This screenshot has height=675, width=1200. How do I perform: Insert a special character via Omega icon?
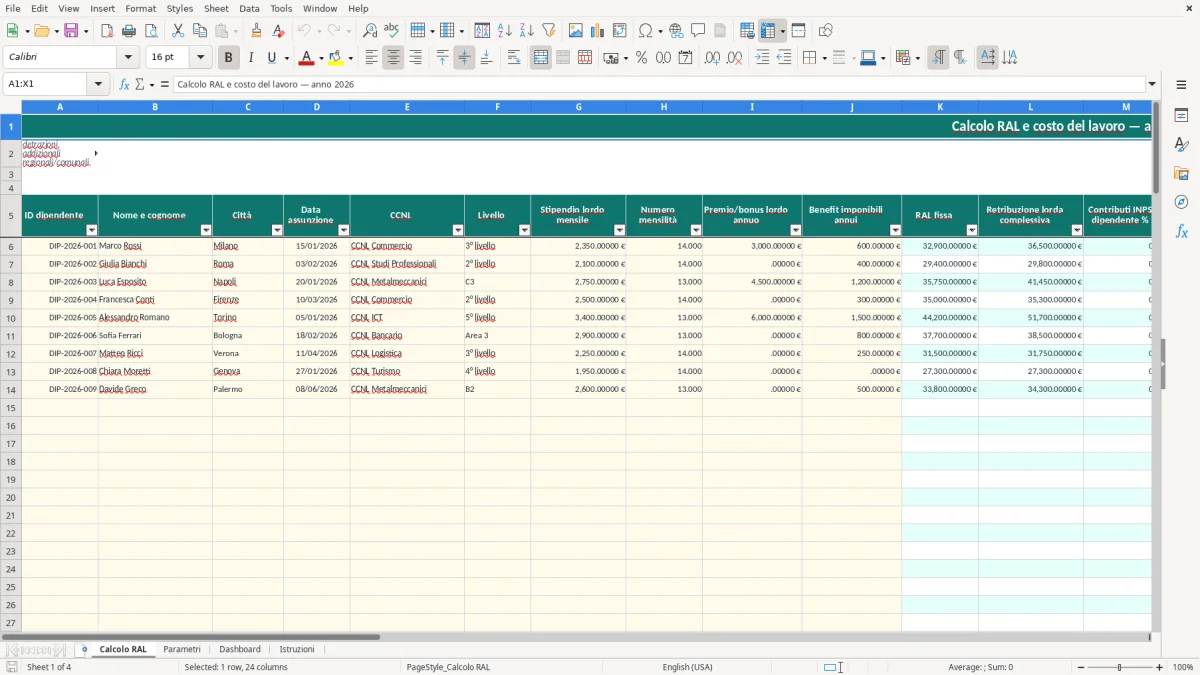coord(645,31)
